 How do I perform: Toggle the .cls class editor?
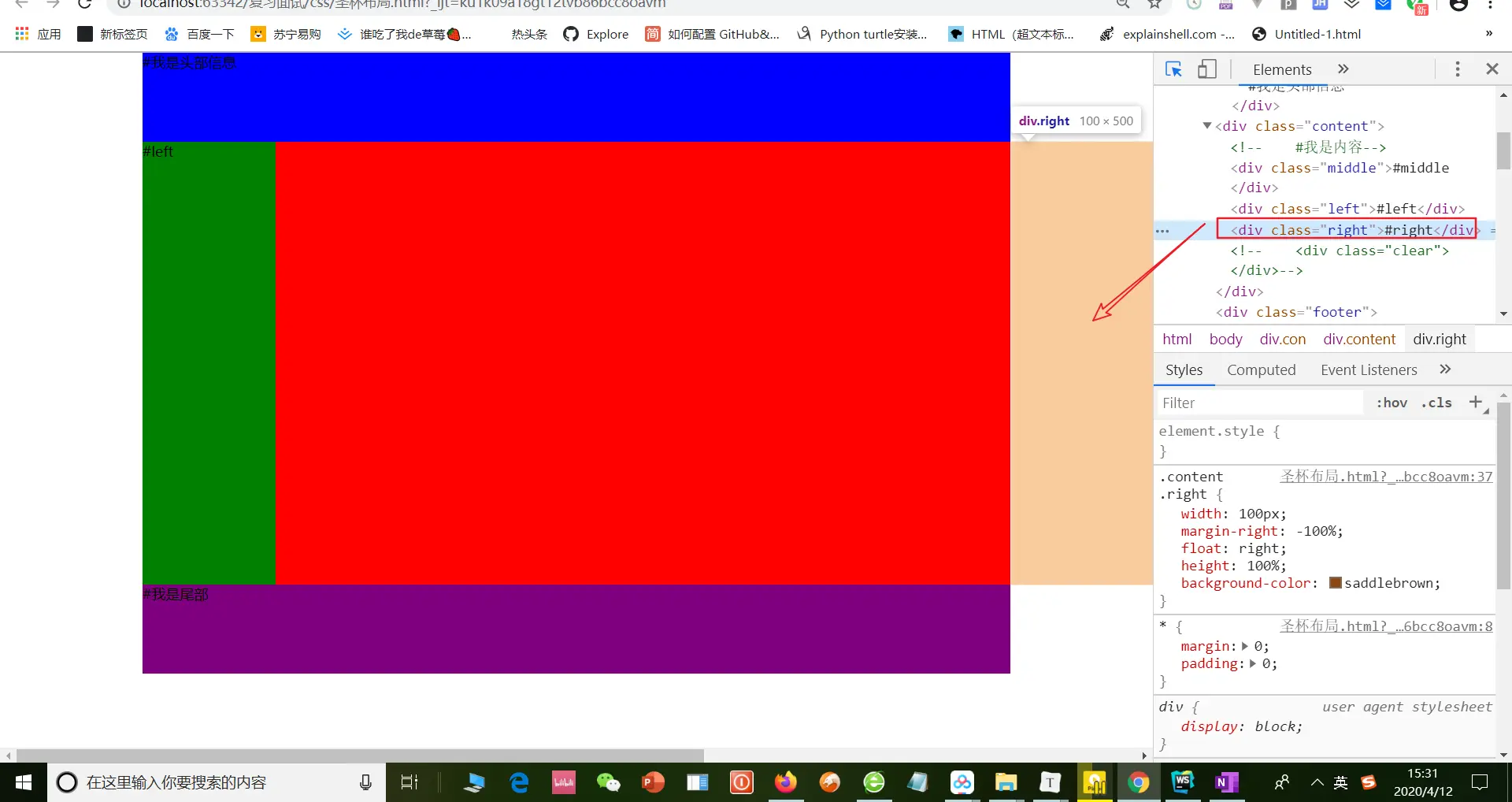pyautogui.click(x=1436, y=403)
